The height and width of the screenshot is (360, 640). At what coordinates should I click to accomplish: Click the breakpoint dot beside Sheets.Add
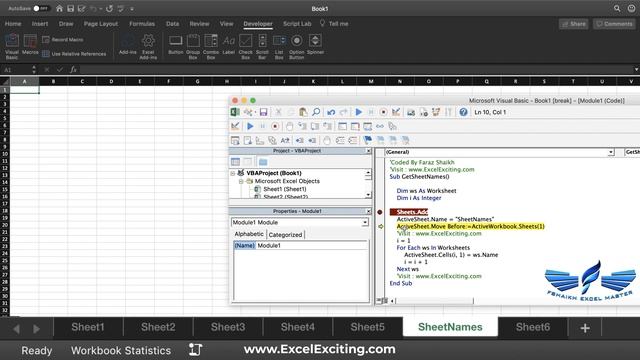380,212
